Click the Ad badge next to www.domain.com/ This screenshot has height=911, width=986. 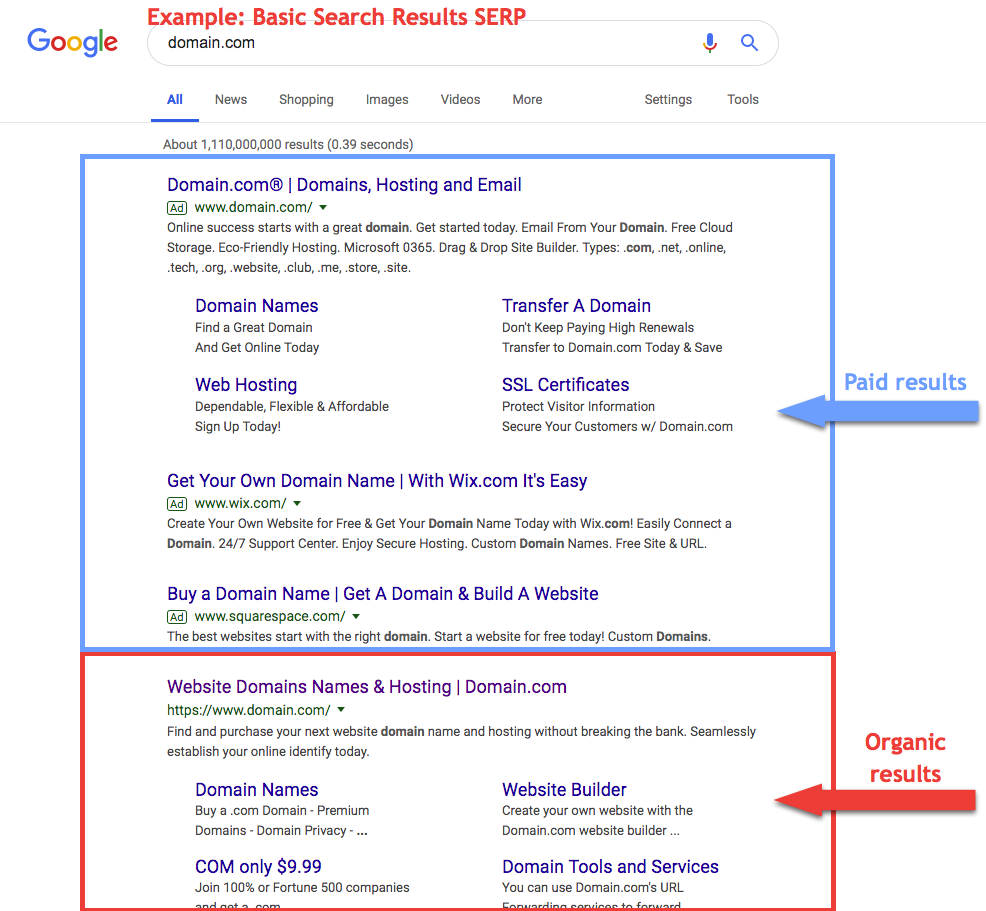point(177,207)
